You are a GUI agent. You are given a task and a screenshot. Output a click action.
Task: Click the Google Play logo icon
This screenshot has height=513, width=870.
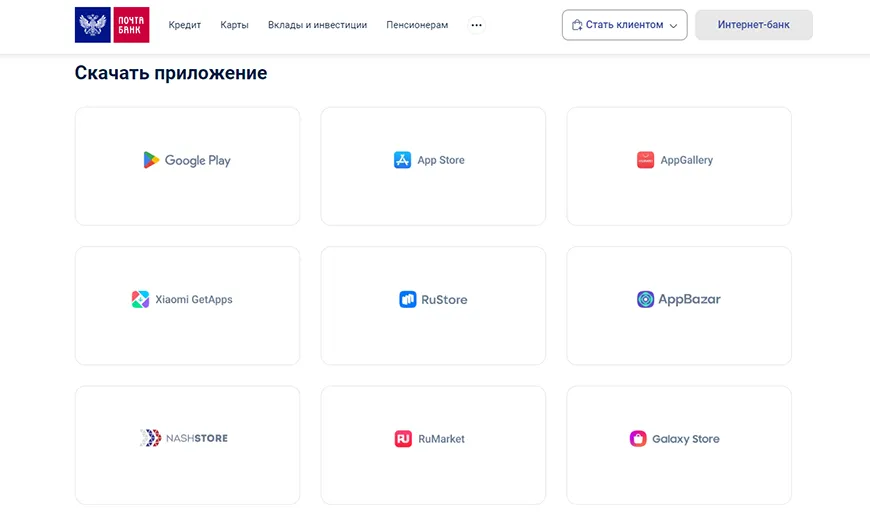[x=151, y=160]
